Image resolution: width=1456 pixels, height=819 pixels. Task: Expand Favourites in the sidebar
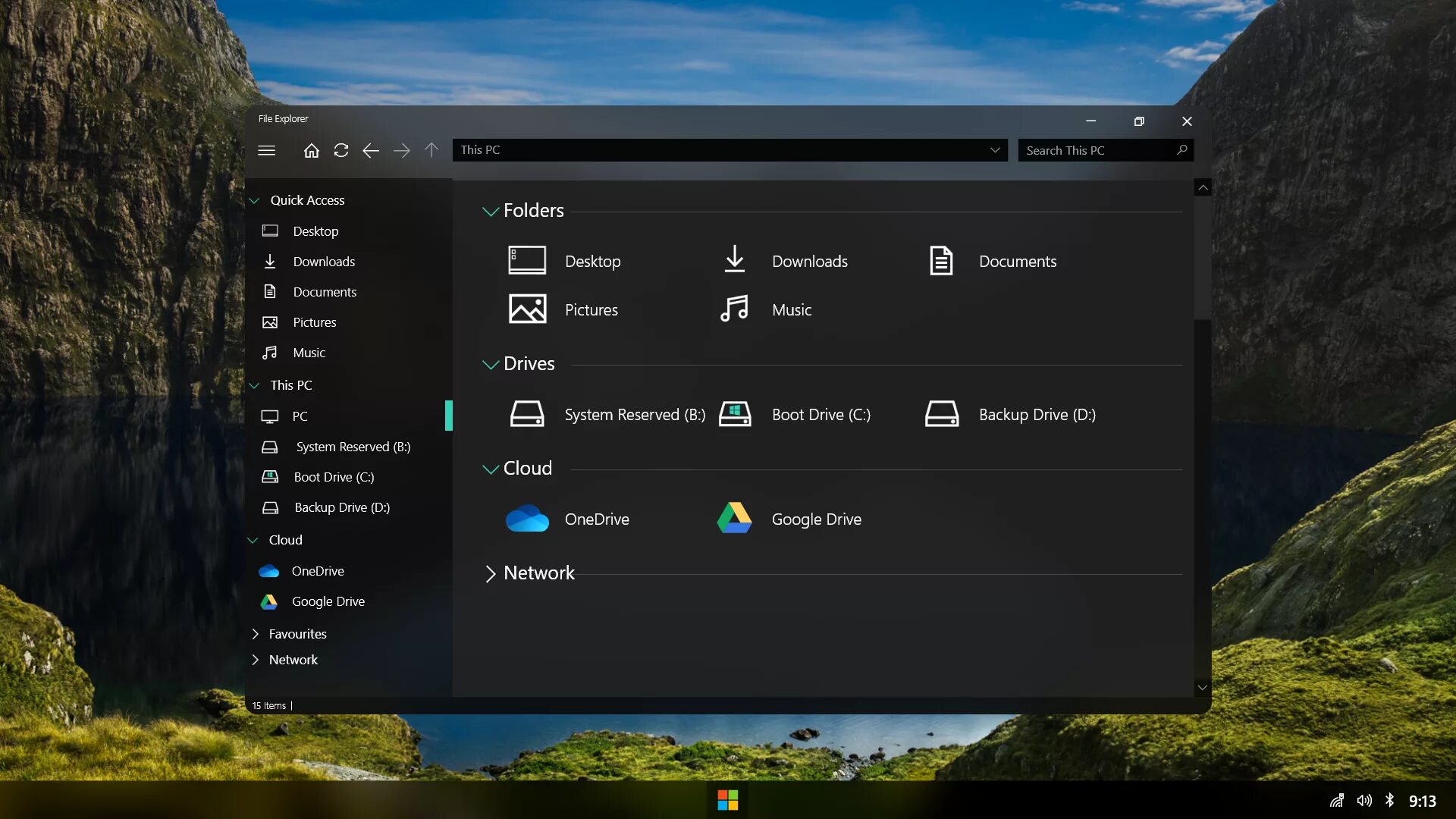pyautogui.click(x=256, y=634)
